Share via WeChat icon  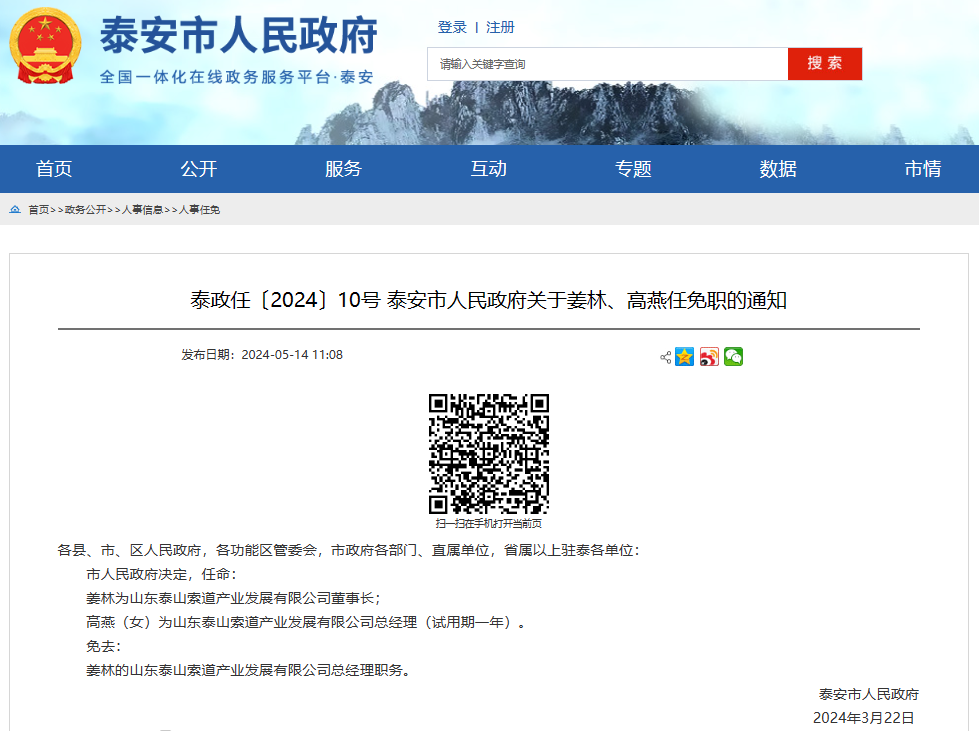click(733, 356)
